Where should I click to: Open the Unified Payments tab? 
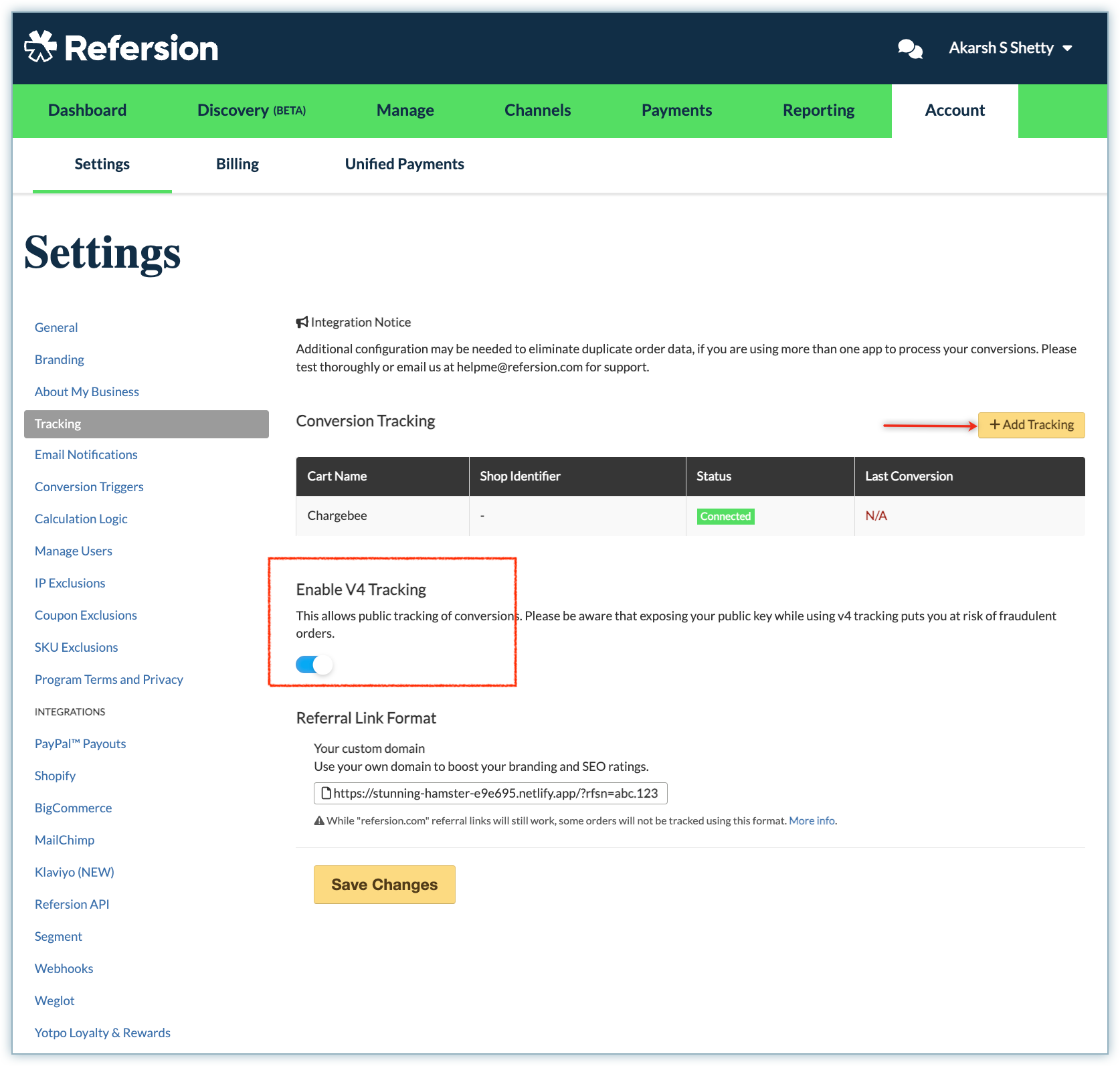point(404,164)
